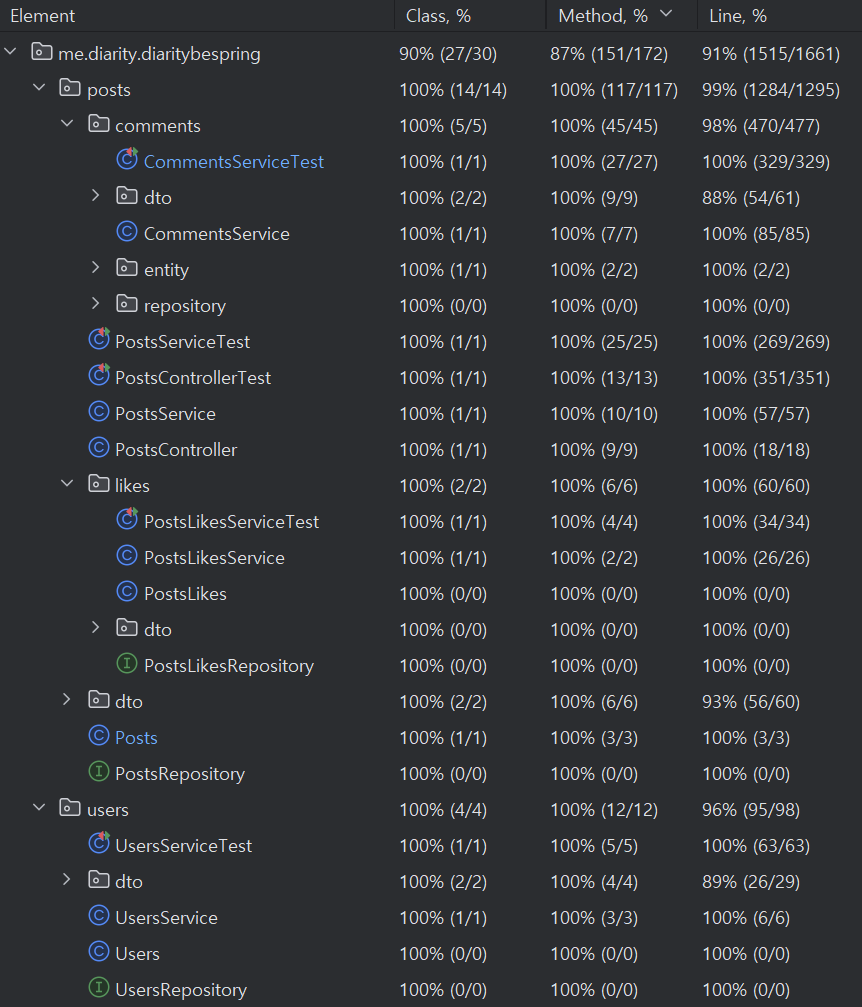Click the PostsControllerTest class icon
The width and height of the screenshot is (862, 1007).
click(x=99, y=375)
